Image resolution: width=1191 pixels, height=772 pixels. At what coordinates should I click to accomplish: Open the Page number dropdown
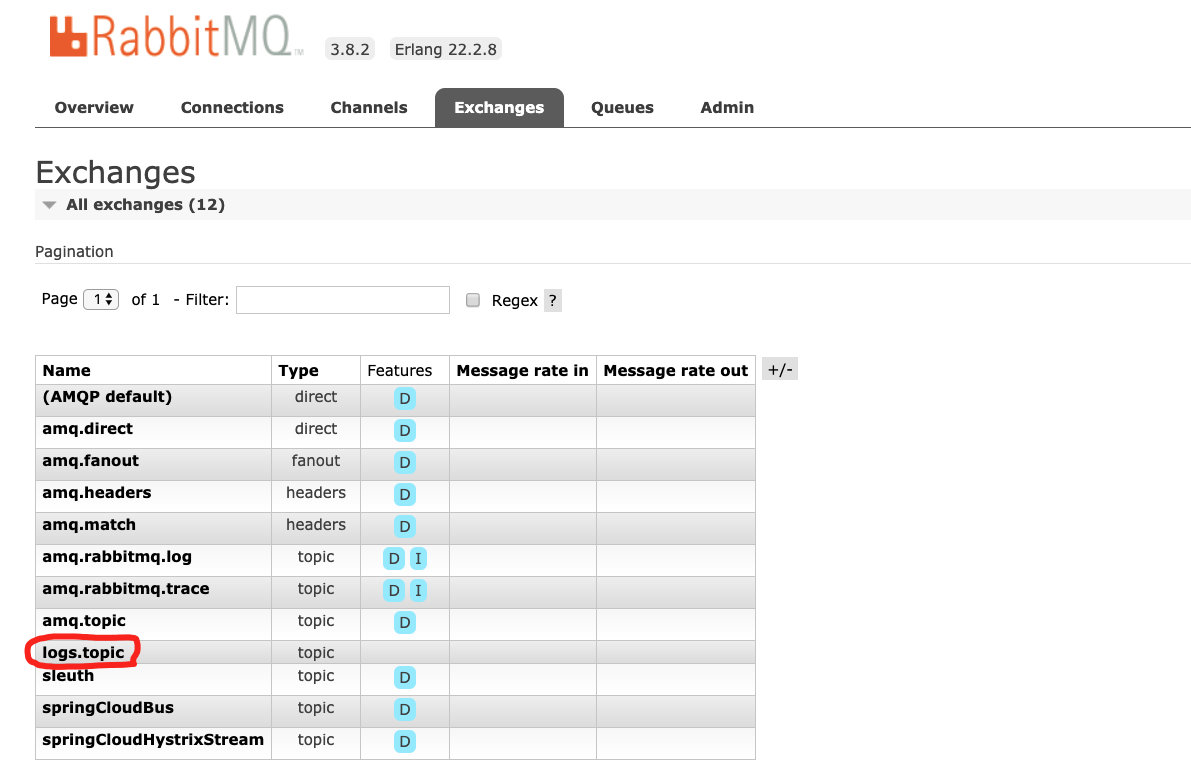pos(101,299)
